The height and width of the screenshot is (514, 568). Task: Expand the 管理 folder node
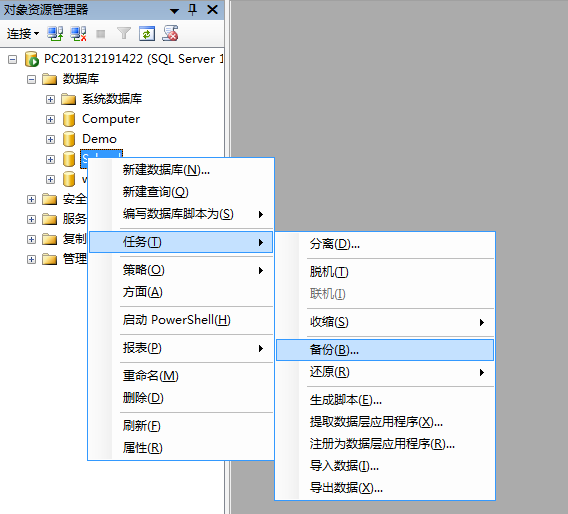pos(32,259)
